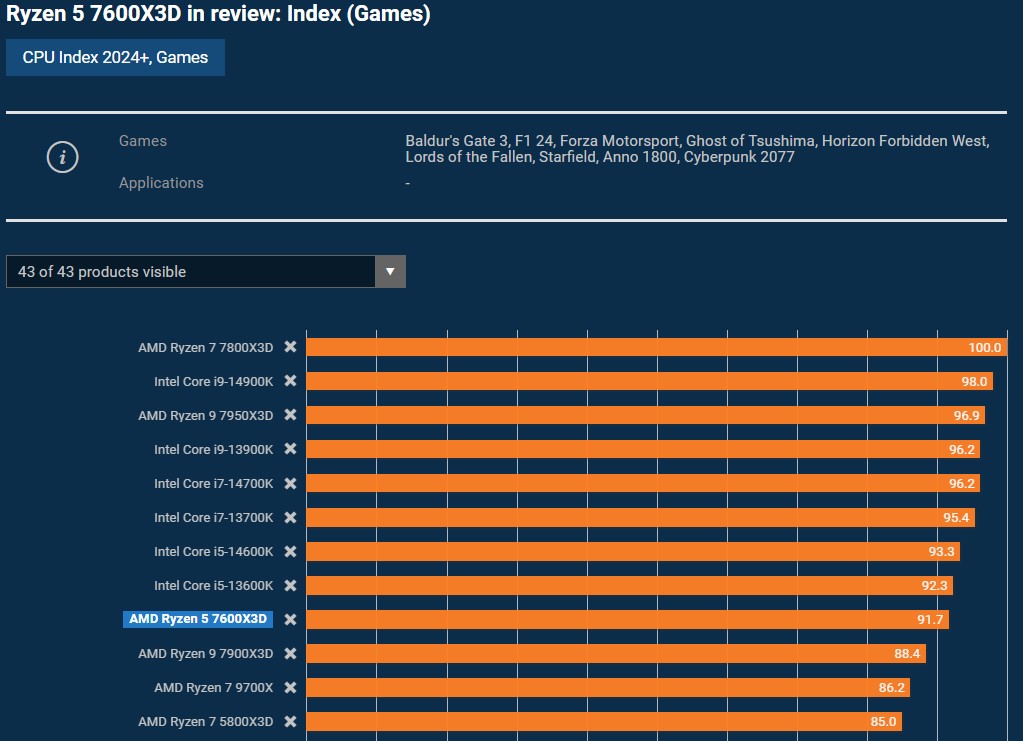Click the AMD Ryzen 7 5800X3D label
1023x741 pixels.
point(206,721)
